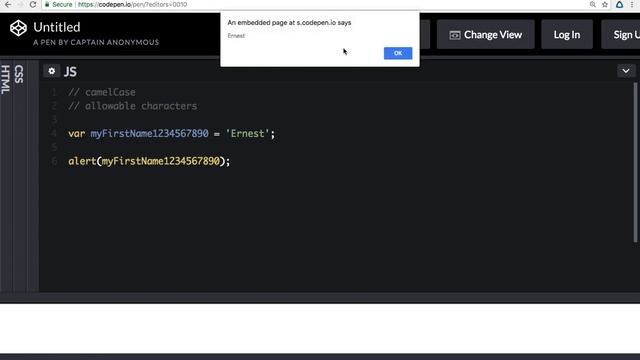The width and height of the screenshot is (640, 360).
Task: Click the 'Ernest' string literal in code
Action: click(247, 134)
